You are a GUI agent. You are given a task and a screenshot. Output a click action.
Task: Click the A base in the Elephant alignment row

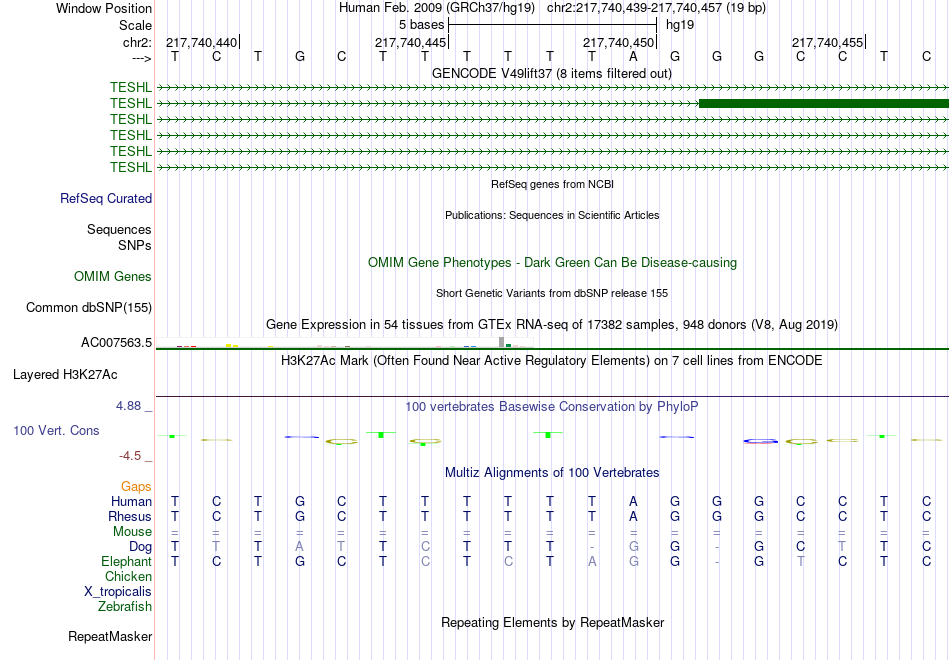coord(592,562)
